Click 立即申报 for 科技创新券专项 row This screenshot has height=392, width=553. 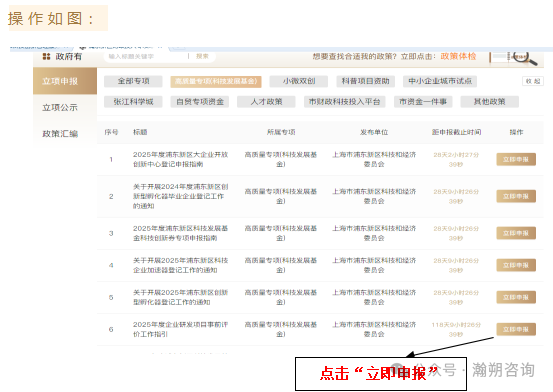[x=516, y=233]
